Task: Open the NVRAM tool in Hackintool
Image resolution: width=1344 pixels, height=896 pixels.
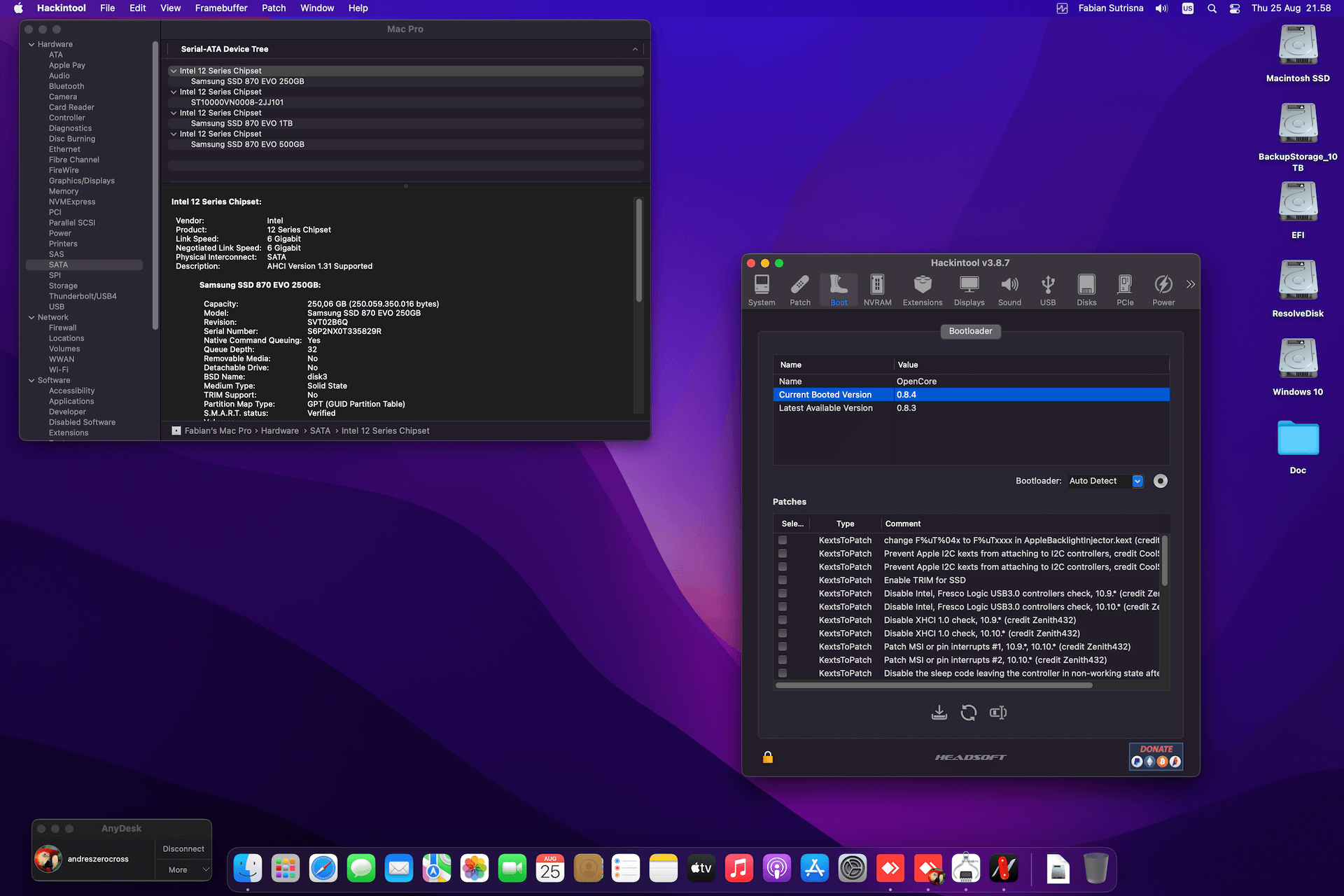Action: click(x=877, y=290)
